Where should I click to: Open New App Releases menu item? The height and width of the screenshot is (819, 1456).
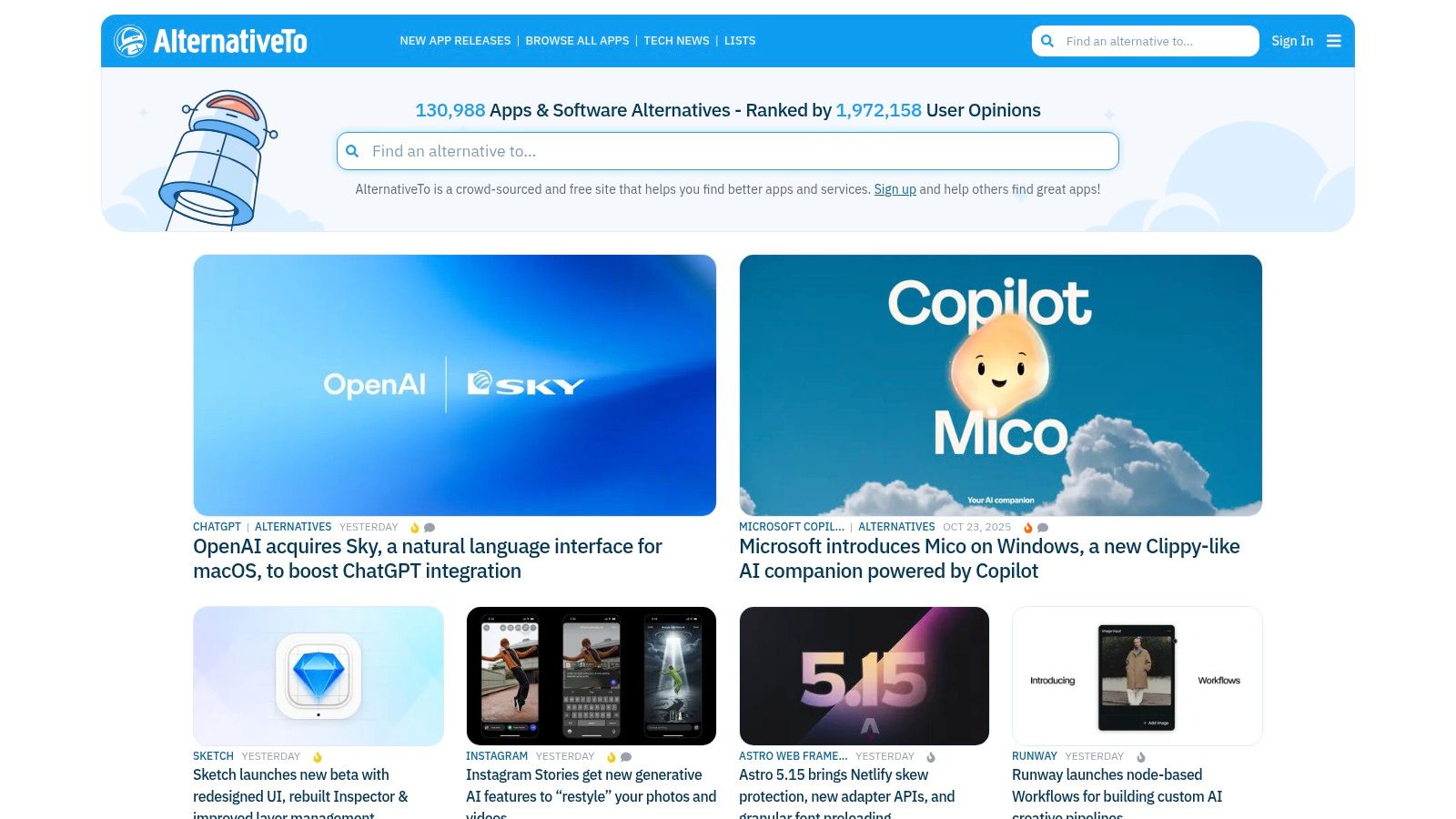pos(455,41)
